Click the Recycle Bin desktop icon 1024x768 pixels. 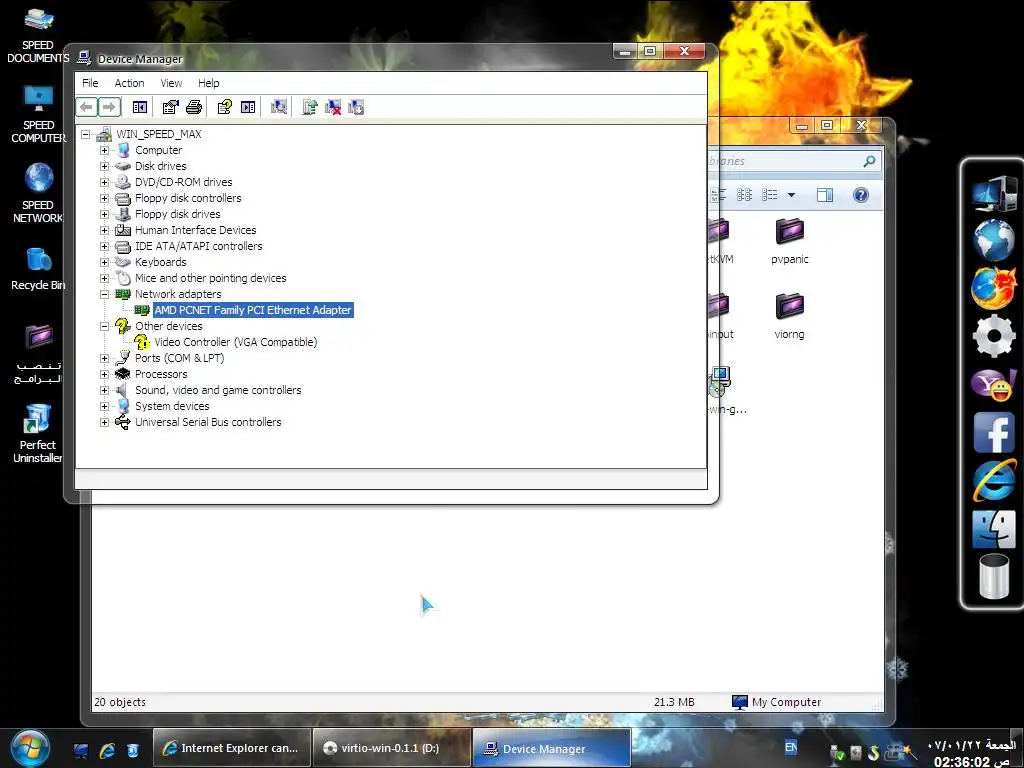(38, 269)
